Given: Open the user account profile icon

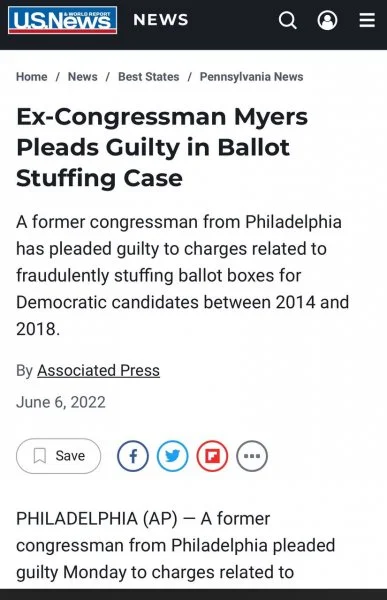Looking at the screenshot, I should 327,20.
